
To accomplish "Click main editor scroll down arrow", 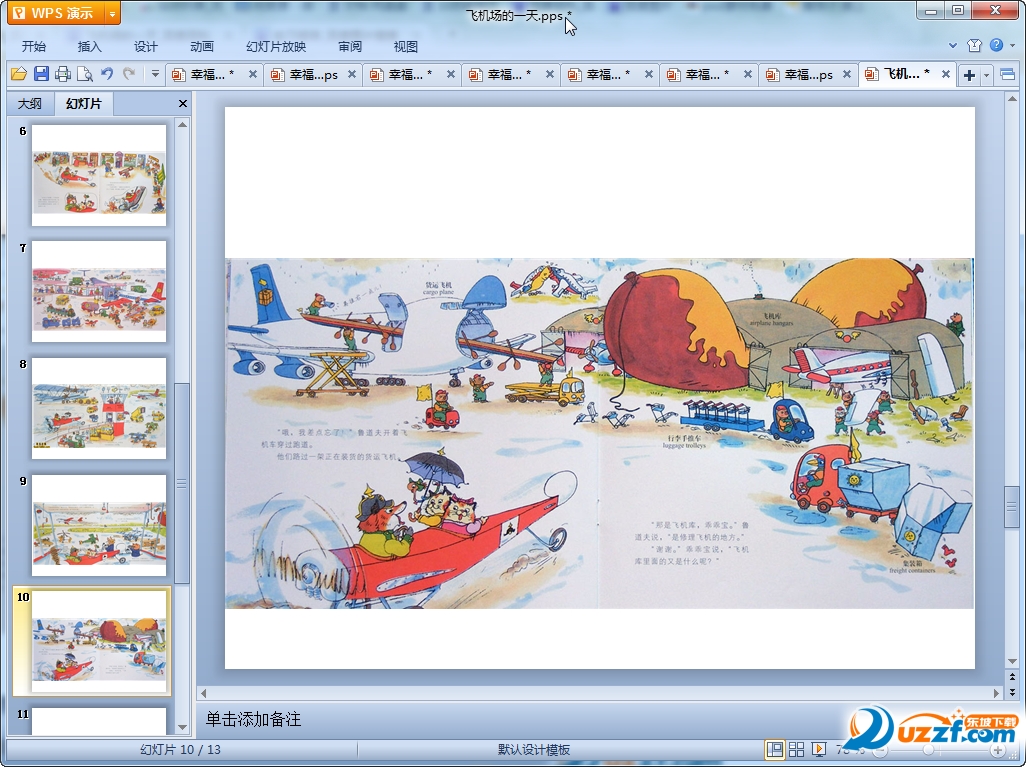I will pyautogui.click(x=1012, y=661).
